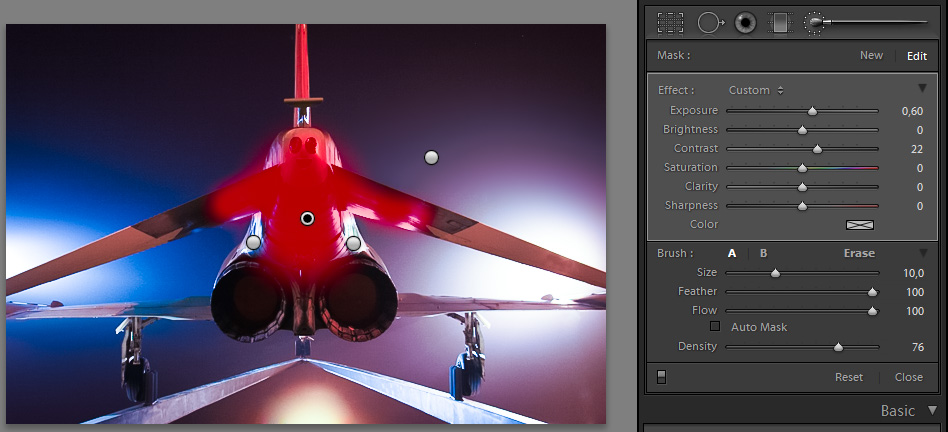Collapse the Effect sliders disclosure triangle
The width and height of the screenshot is (948, 432).
pos(922,89)
